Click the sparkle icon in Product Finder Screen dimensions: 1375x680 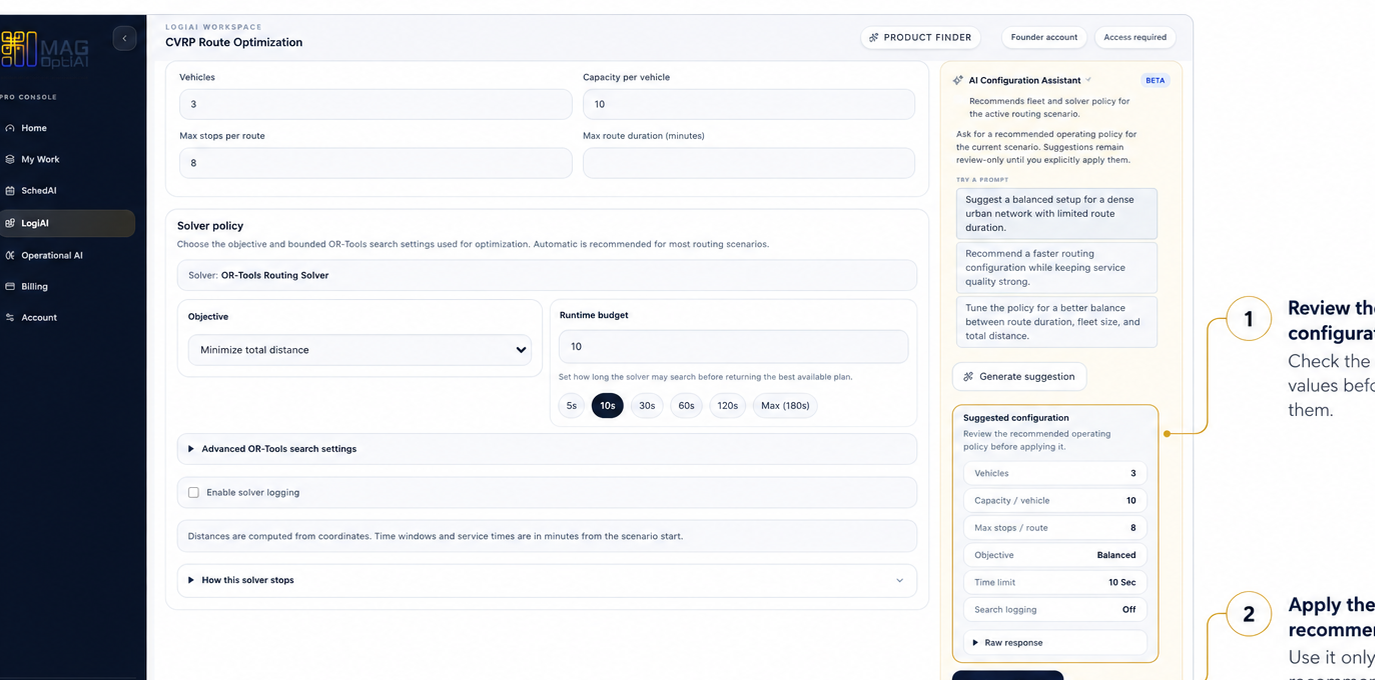coord(873,37)
